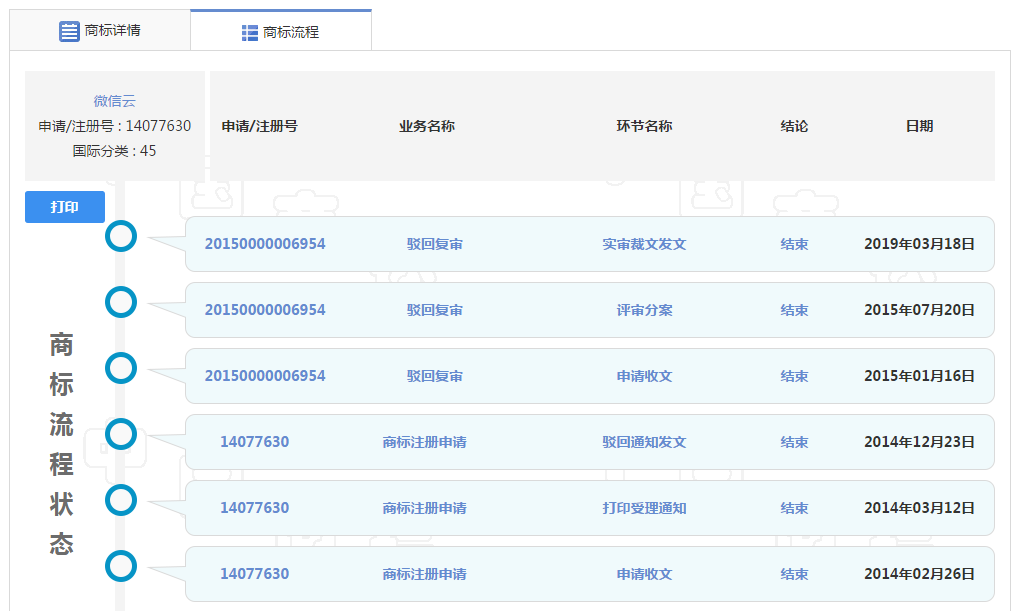The height and width of the screenshot is (611, 1022).
Task: Click number 20150000006954 in the 2019 row
Action: coord(265,244)
